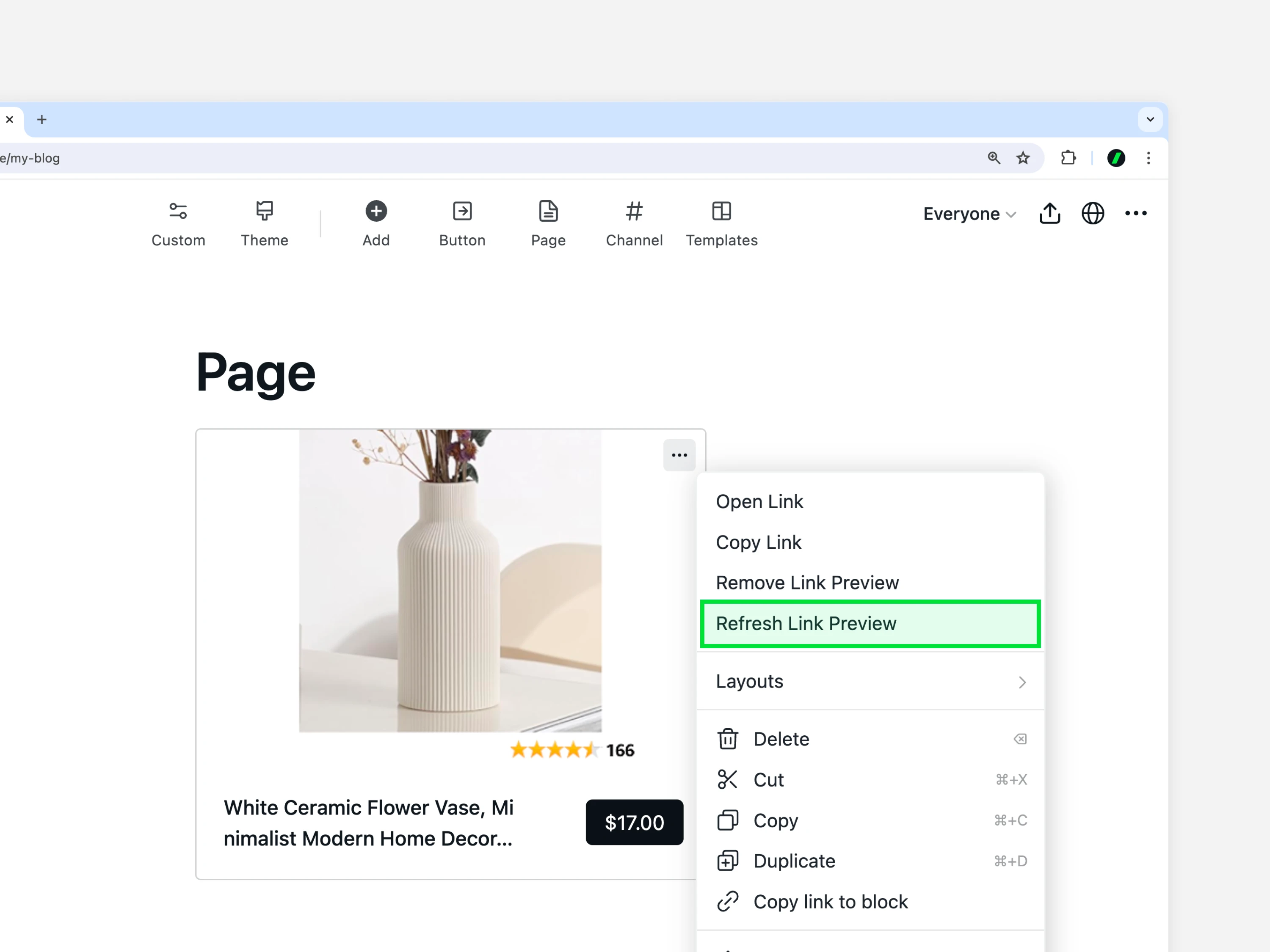Bookmark this page with the star
The image size is (1270, 952).
1022,158
